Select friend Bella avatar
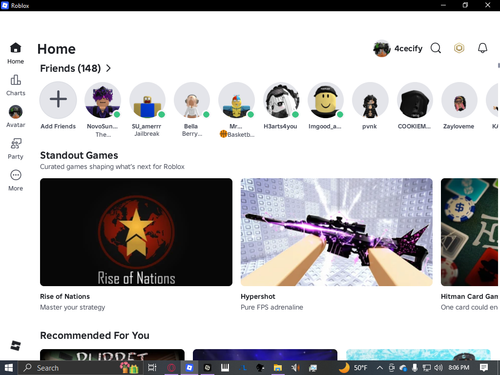 point(192,100)
